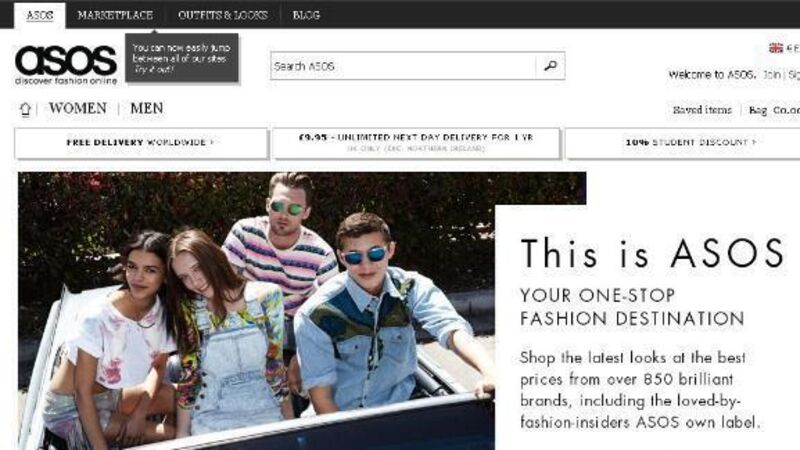This screenshot has height=450, width=800.
Task: Open the WOMEN section
Action: pyautogui.click(x=78, y=108)
